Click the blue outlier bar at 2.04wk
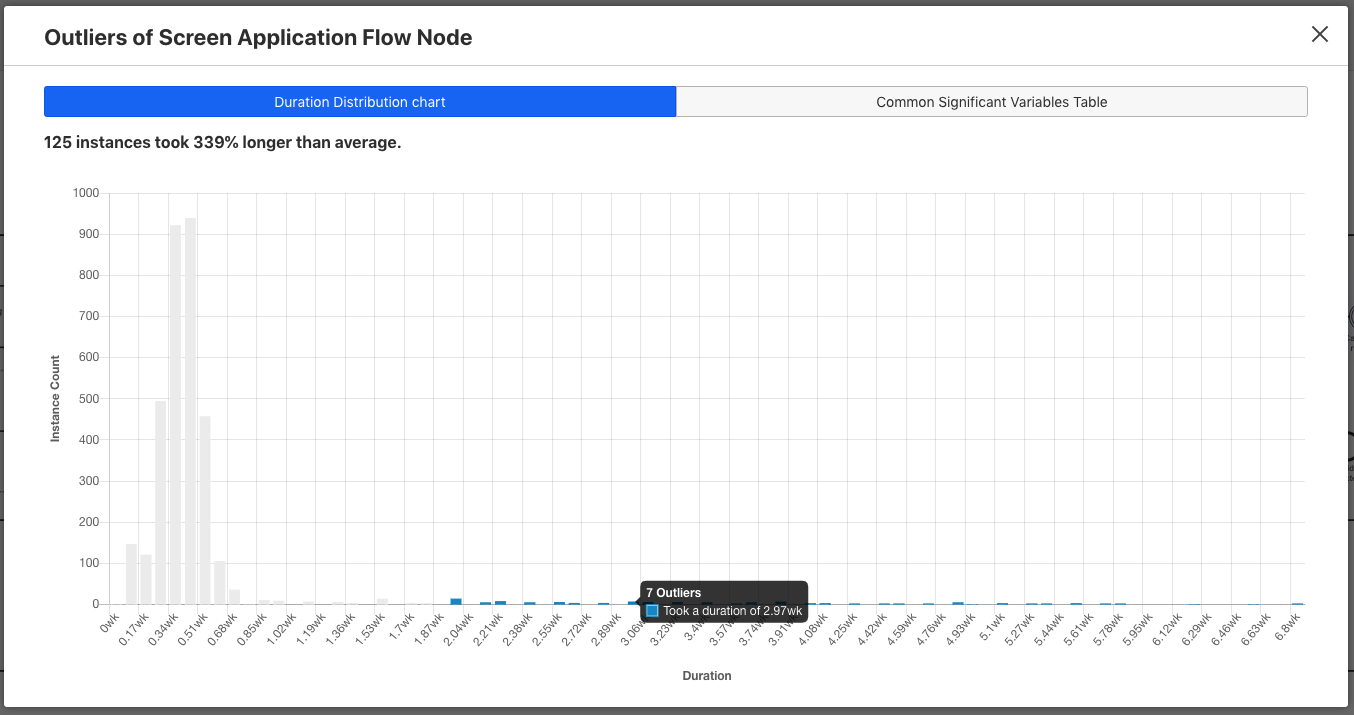 click(x=456, y=601)
